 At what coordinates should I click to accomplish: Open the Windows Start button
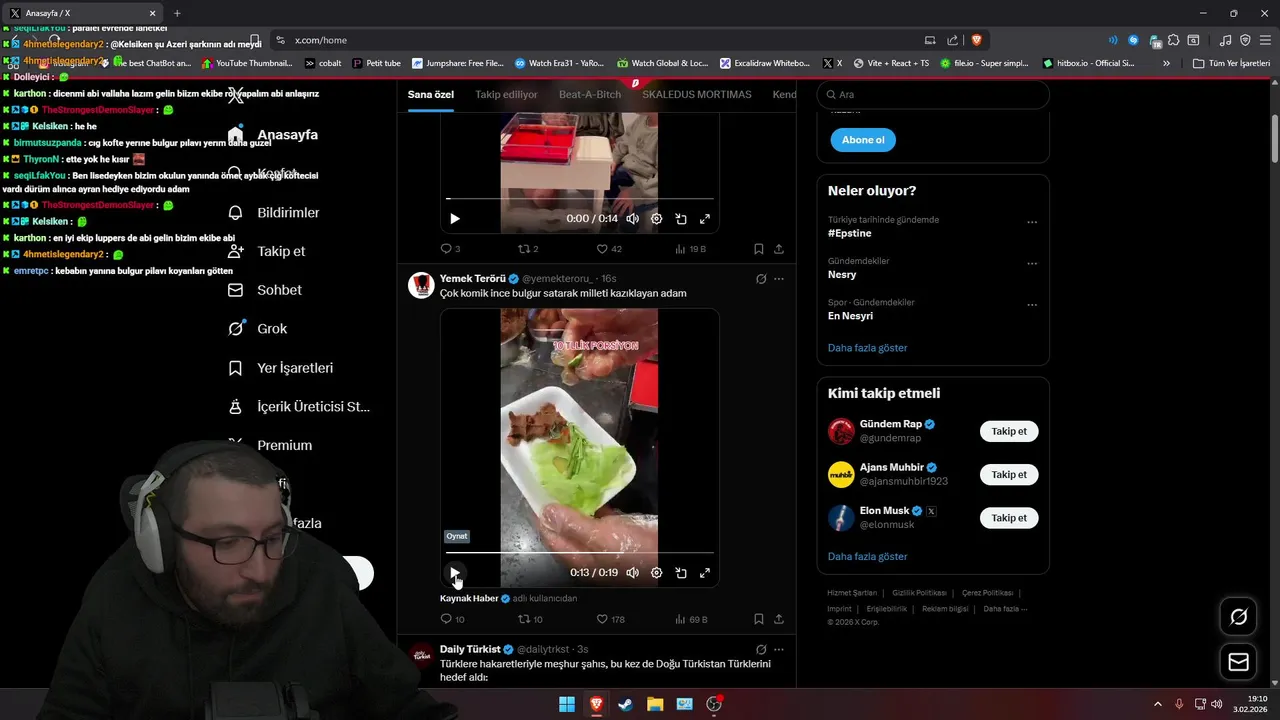[567, 704]
